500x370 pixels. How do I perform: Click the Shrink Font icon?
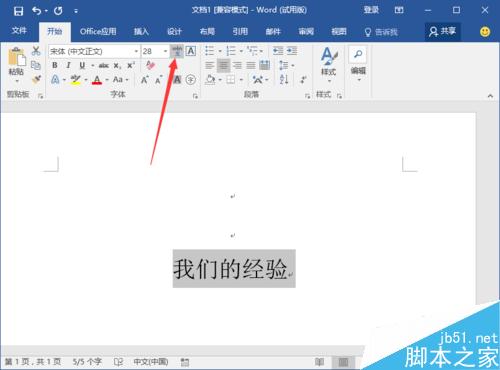point(158,80)
